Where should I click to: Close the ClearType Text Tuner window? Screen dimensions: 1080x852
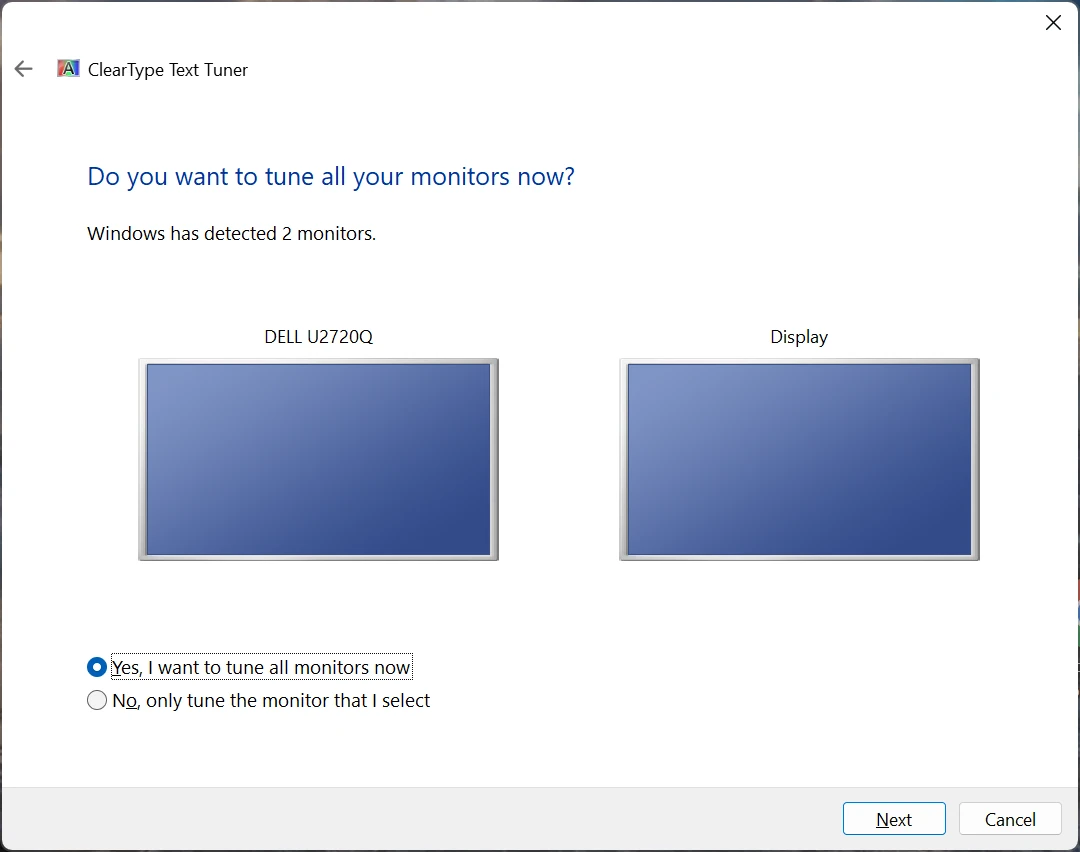[1053, 22]
